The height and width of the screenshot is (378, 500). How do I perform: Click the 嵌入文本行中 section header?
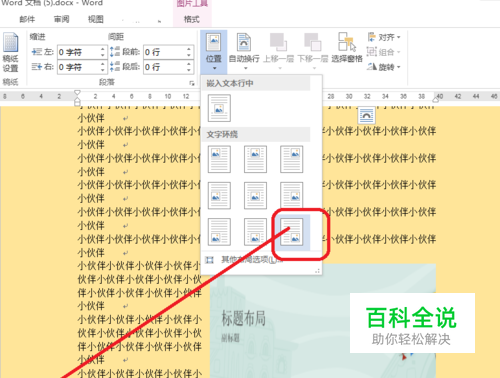pos(256,83)
